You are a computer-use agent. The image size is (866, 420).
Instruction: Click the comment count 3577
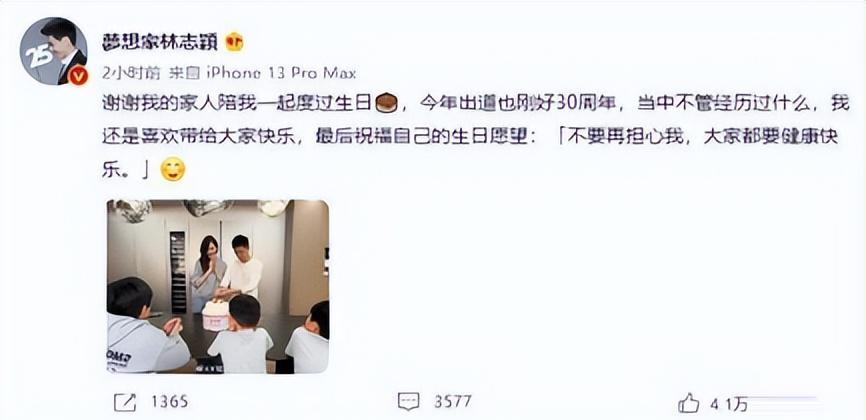click(453, 402)
